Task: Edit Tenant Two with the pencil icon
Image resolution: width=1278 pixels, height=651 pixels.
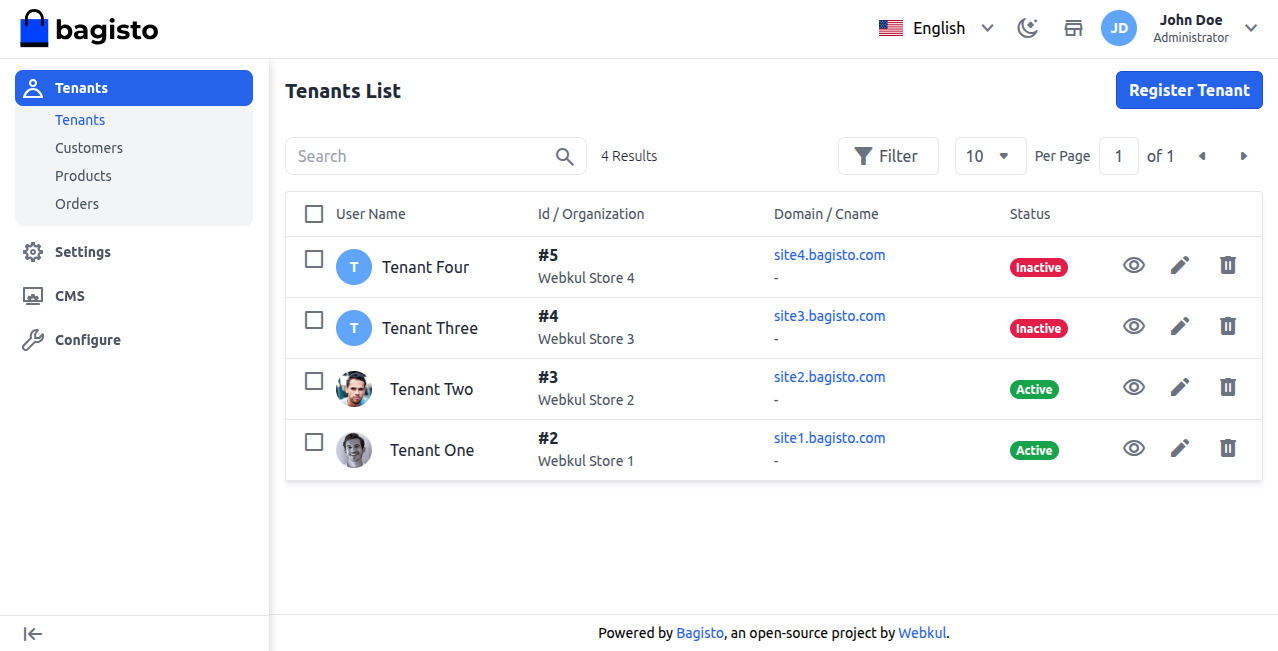Action: coord(1180,387)
